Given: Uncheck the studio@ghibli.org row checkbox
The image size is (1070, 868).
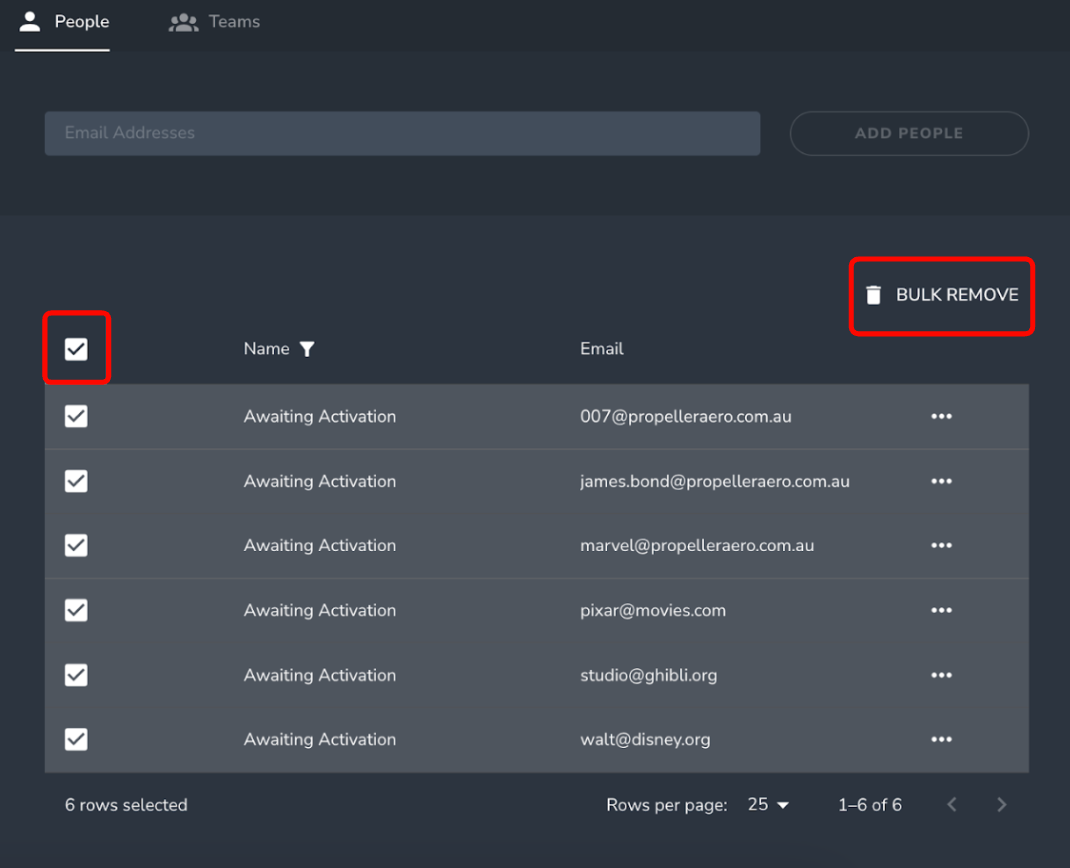Looking at the screenshot, I should 76,675.
